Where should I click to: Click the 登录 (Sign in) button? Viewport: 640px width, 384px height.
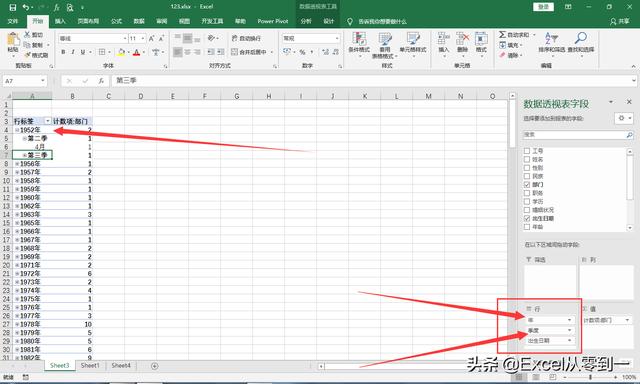click(543, 7)
